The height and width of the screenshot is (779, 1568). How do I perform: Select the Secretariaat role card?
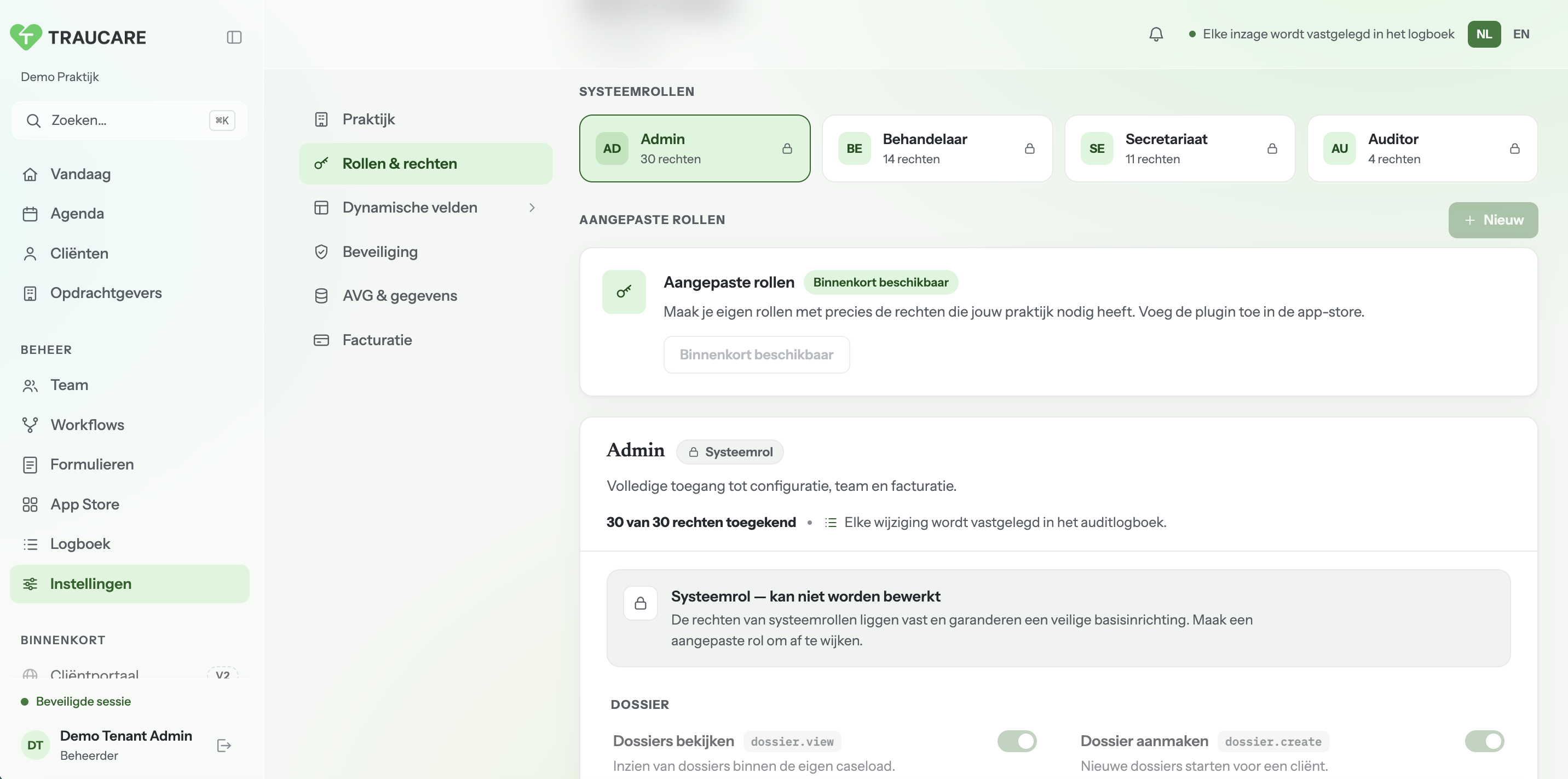click(x=1180, y=148)
